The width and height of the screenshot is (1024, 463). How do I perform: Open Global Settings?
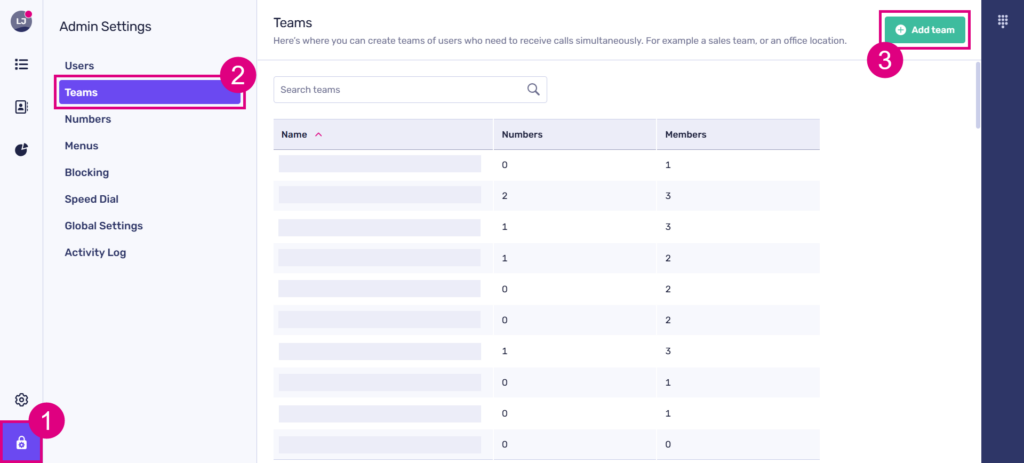pos(104,226)
